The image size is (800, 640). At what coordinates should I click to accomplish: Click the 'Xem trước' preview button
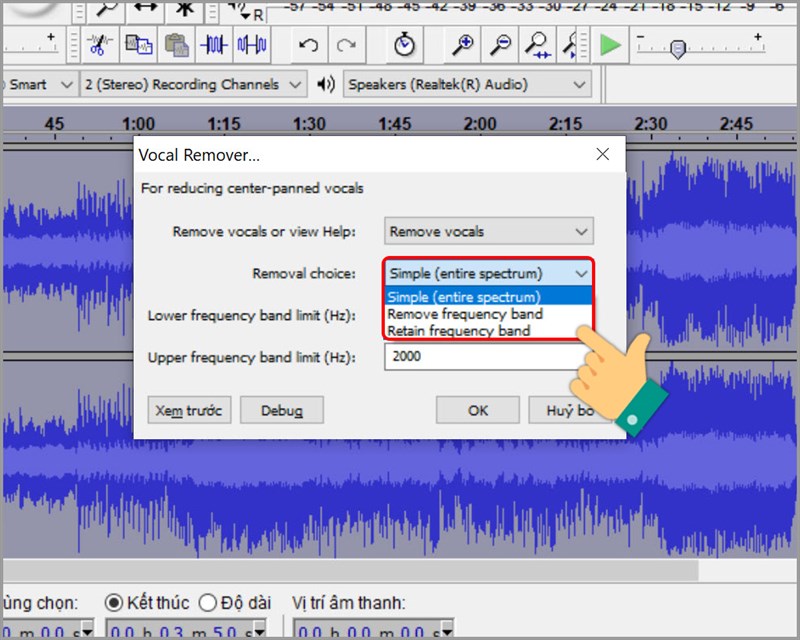click(188, 410)
